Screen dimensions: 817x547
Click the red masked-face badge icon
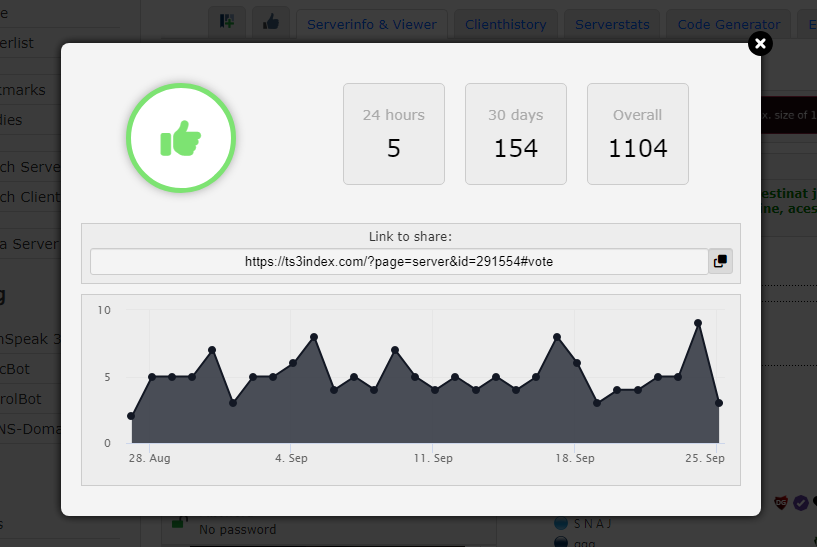(x=782, y=502)
